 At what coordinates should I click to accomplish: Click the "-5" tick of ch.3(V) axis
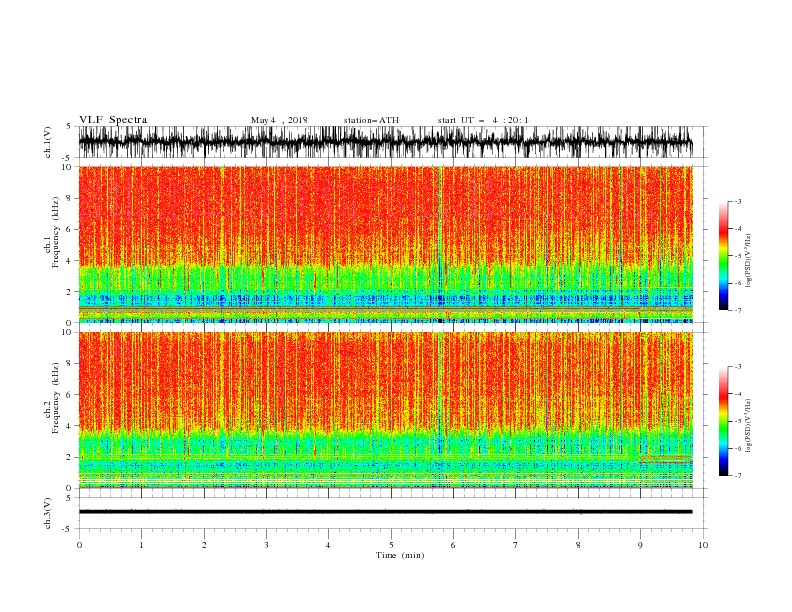click(67, 529)
